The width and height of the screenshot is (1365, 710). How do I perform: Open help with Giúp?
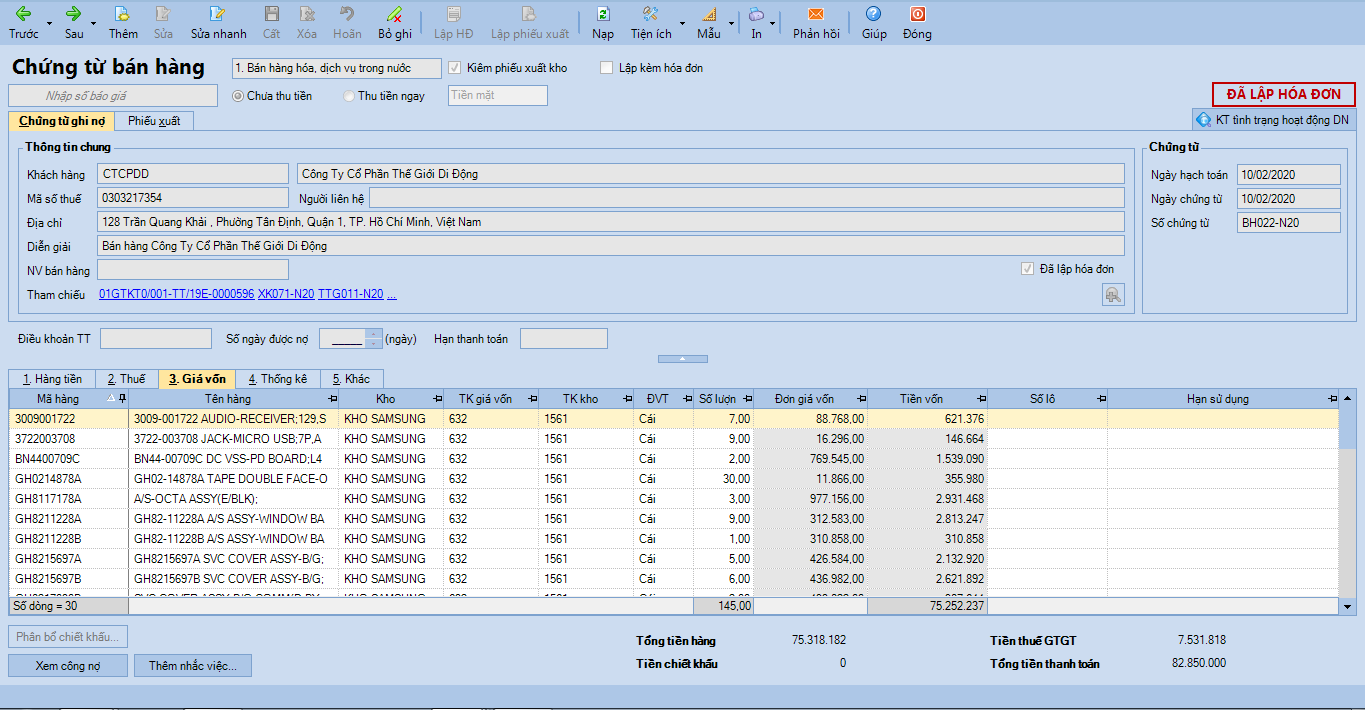(874, 23)
